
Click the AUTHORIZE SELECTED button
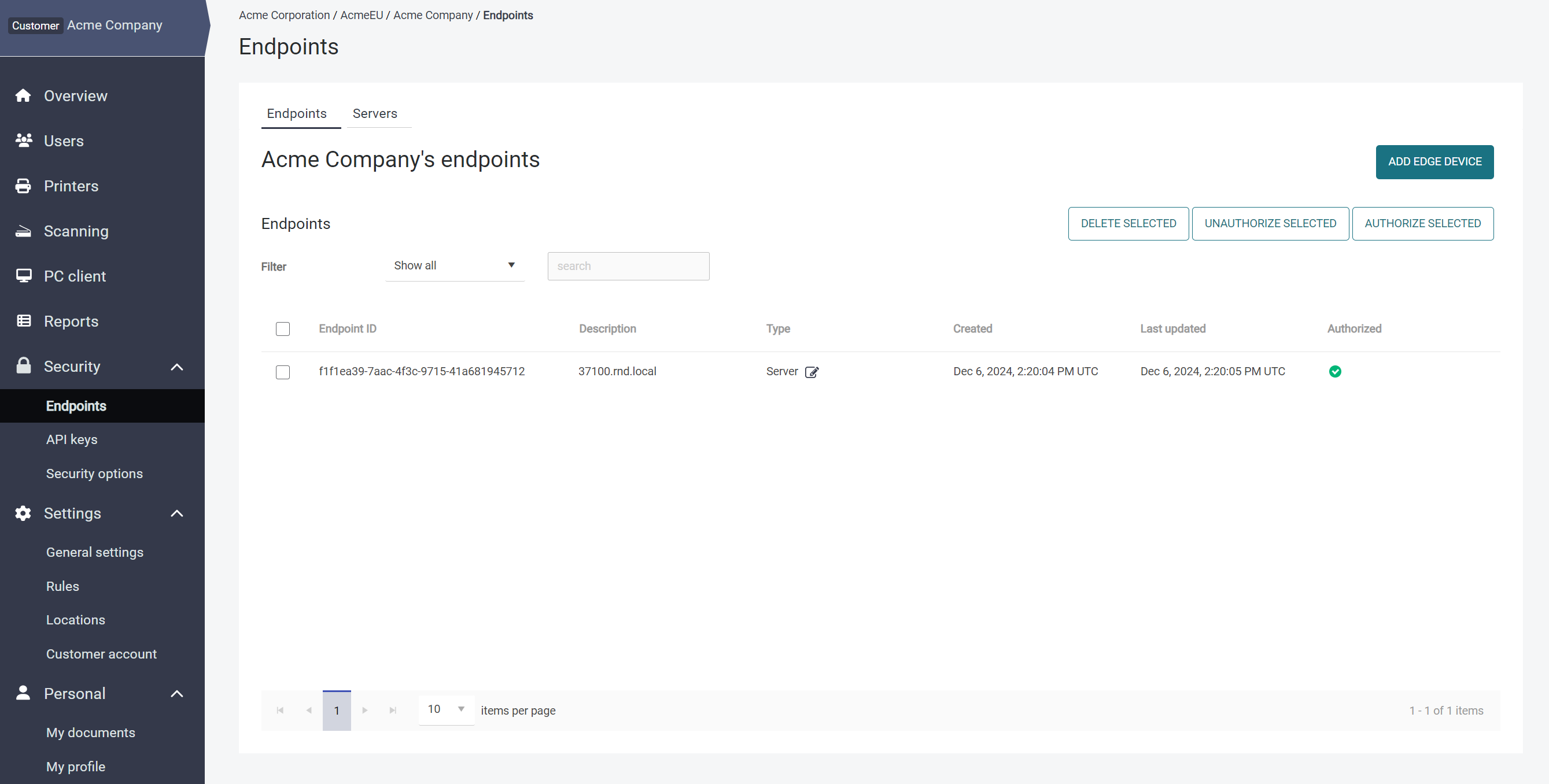1422,224
